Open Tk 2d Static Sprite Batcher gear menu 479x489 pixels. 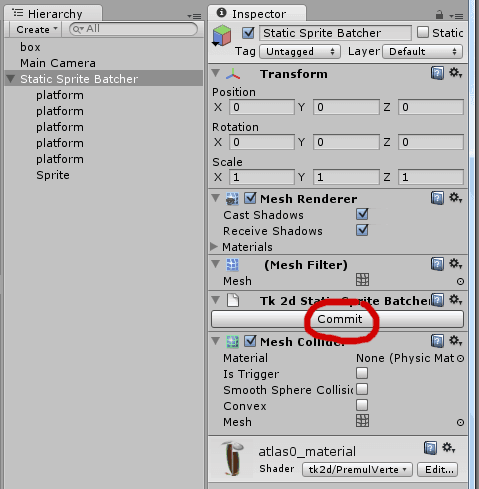tap(455, 300)
